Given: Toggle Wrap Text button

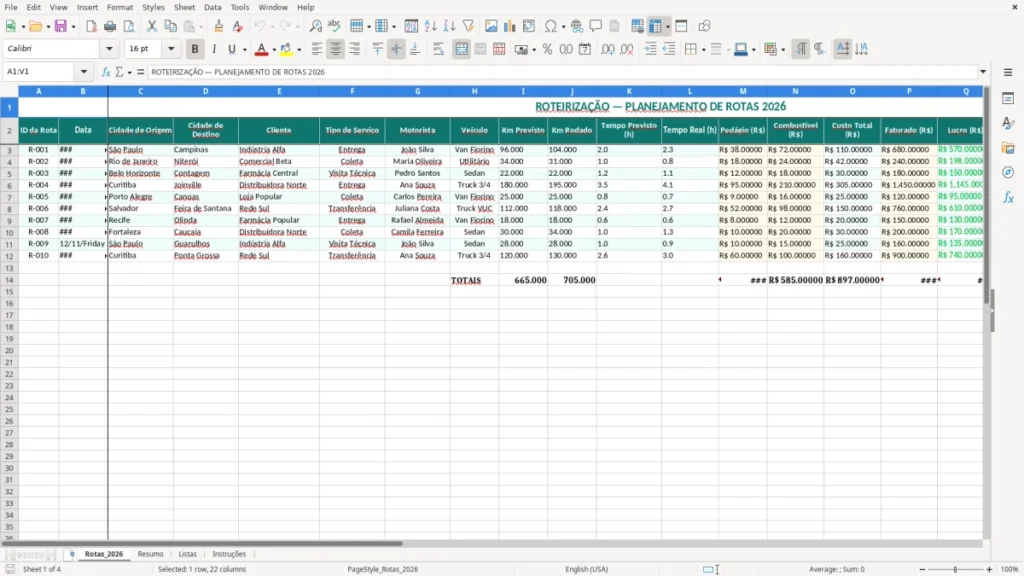Looking at the screenshot, I should (x=439, y=49).
